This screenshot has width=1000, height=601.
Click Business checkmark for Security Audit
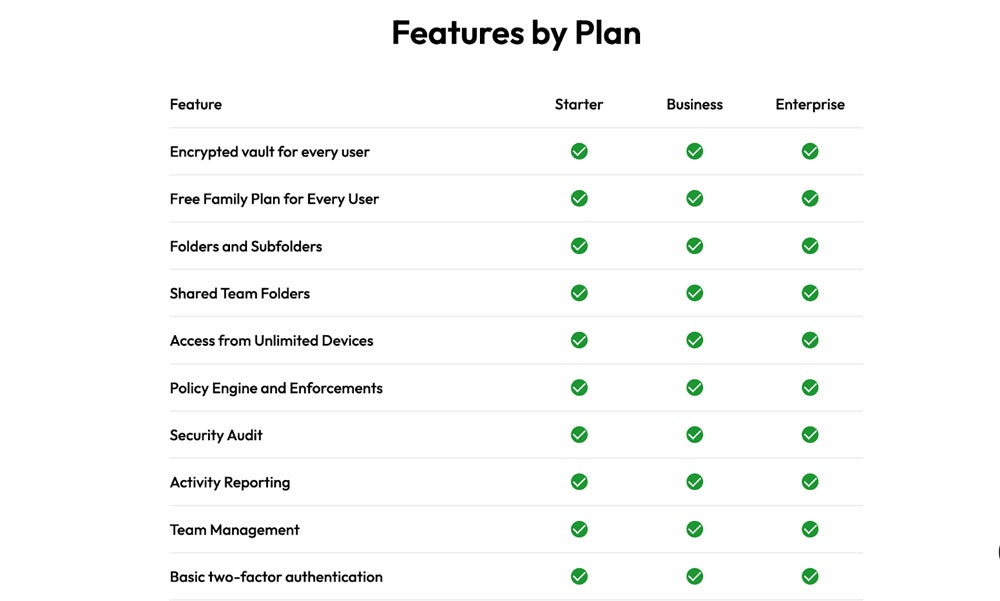pyautogui.click(x=695, y=435)
